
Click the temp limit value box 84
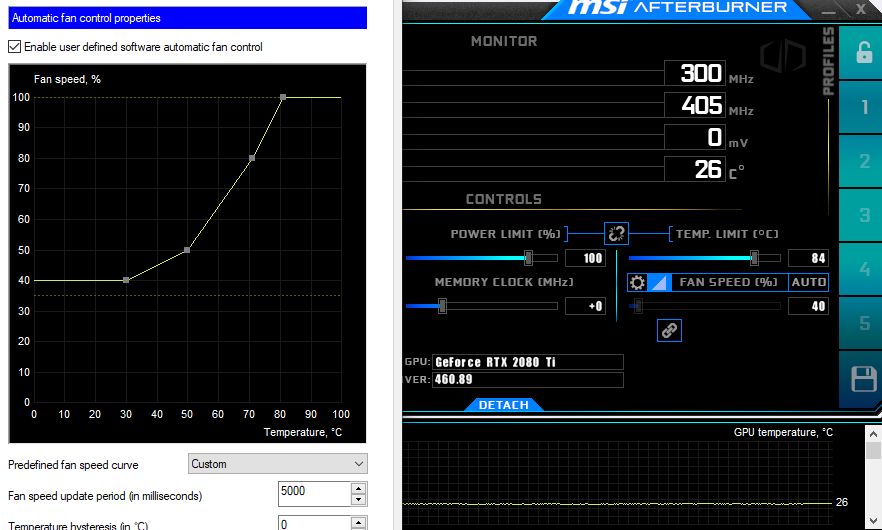[x=808, y=258]
